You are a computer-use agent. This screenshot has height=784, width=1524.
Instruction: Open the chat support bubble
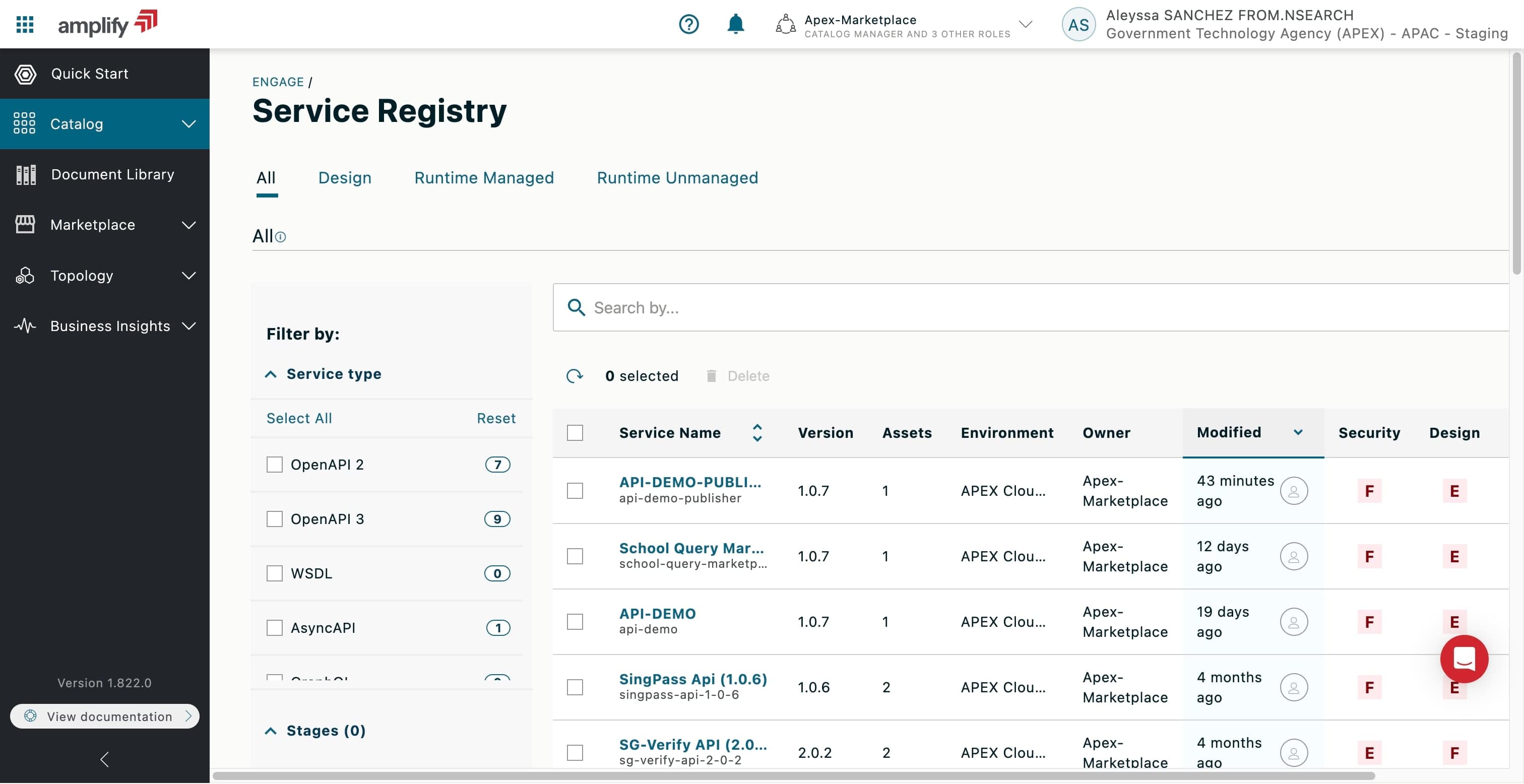(x=1464, y=659)
